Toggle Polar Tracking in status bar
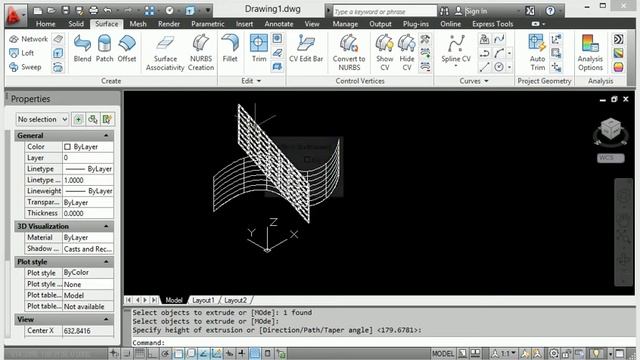 click(x=165, y=353)
